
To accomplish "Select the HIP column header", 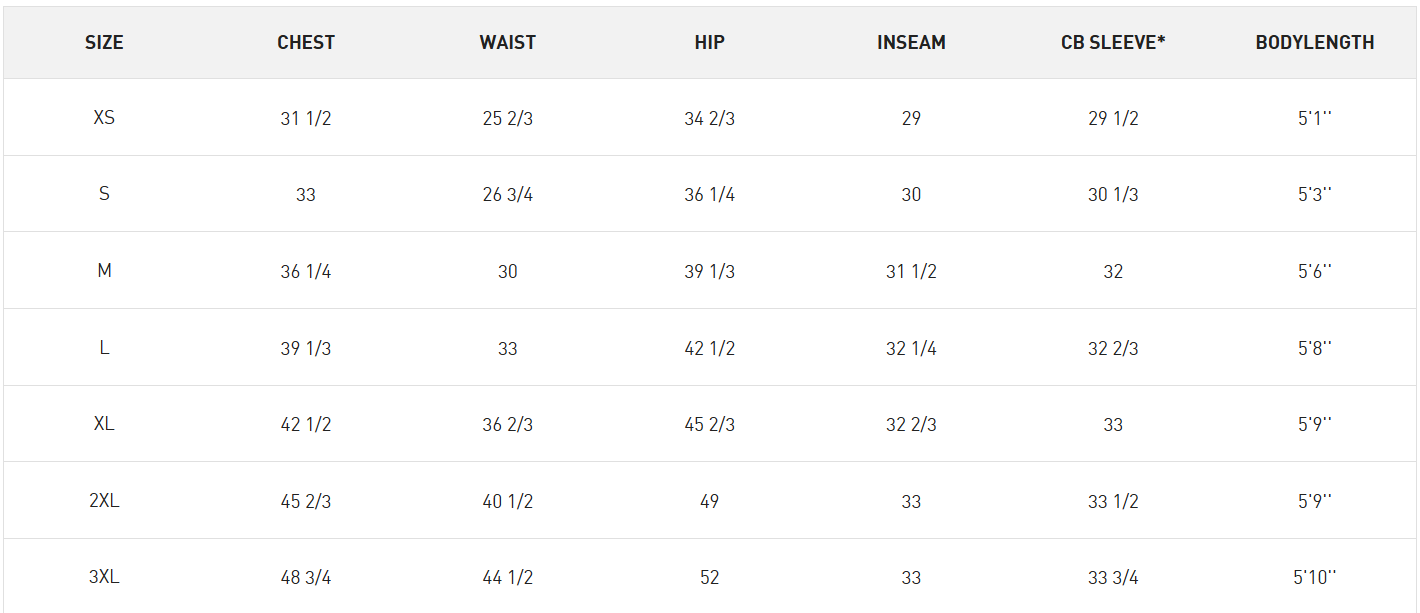I will tap(709, 43).
